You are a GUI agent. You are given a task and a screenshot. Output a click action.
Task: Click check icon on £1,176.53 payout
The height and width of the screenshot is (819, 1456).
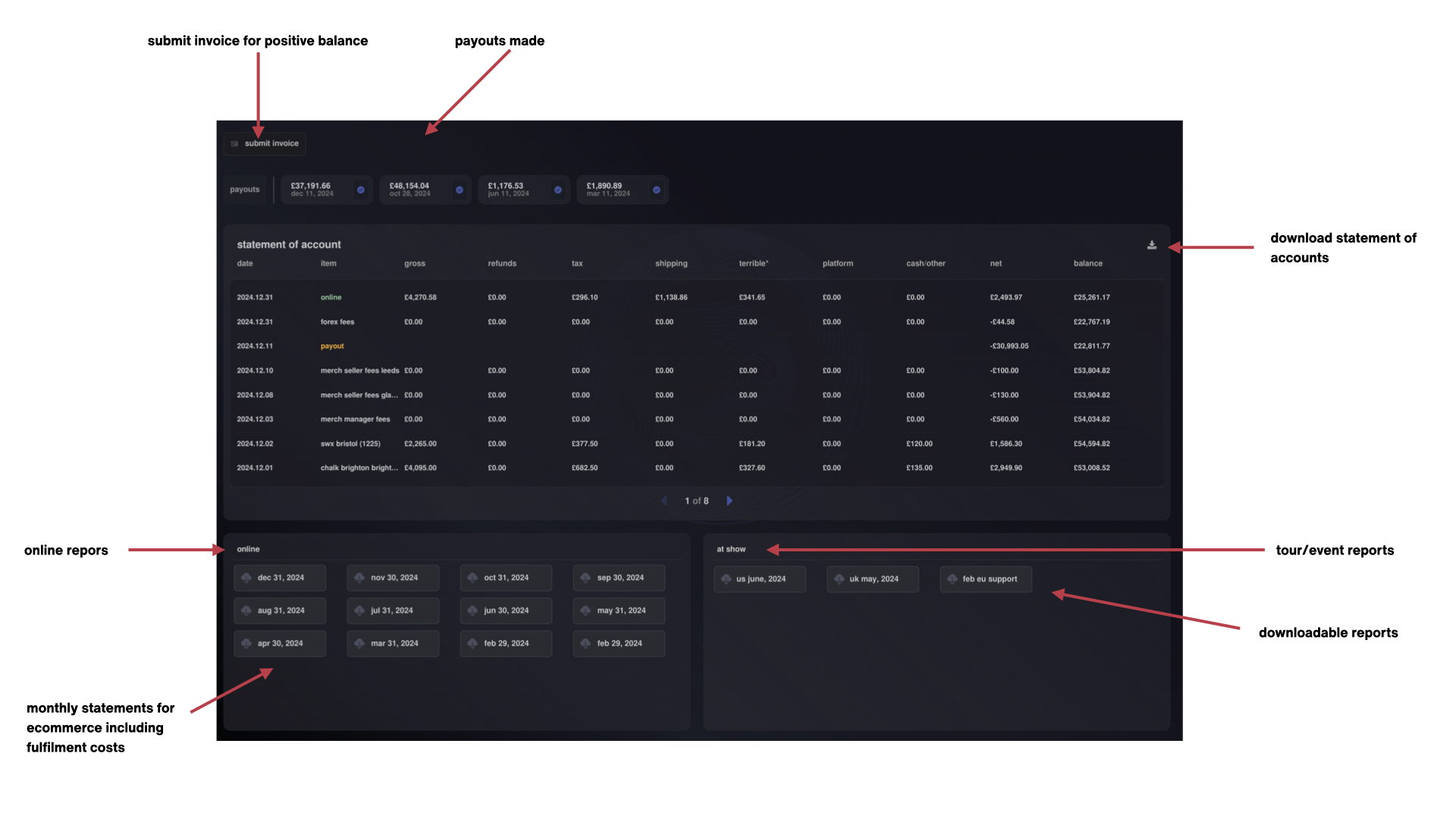point(558,190)
